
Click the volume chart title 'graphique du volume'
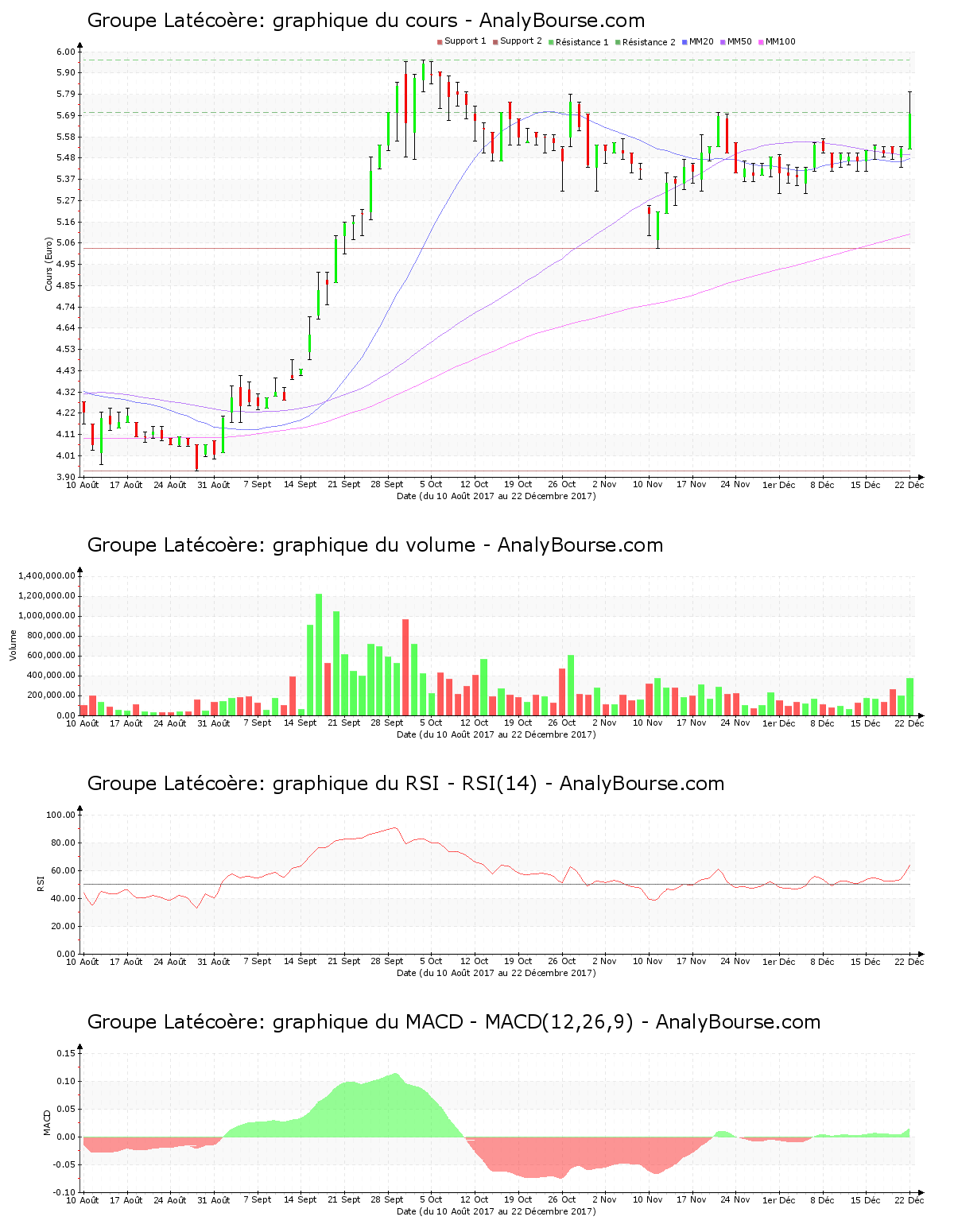(x=374, y=545)
